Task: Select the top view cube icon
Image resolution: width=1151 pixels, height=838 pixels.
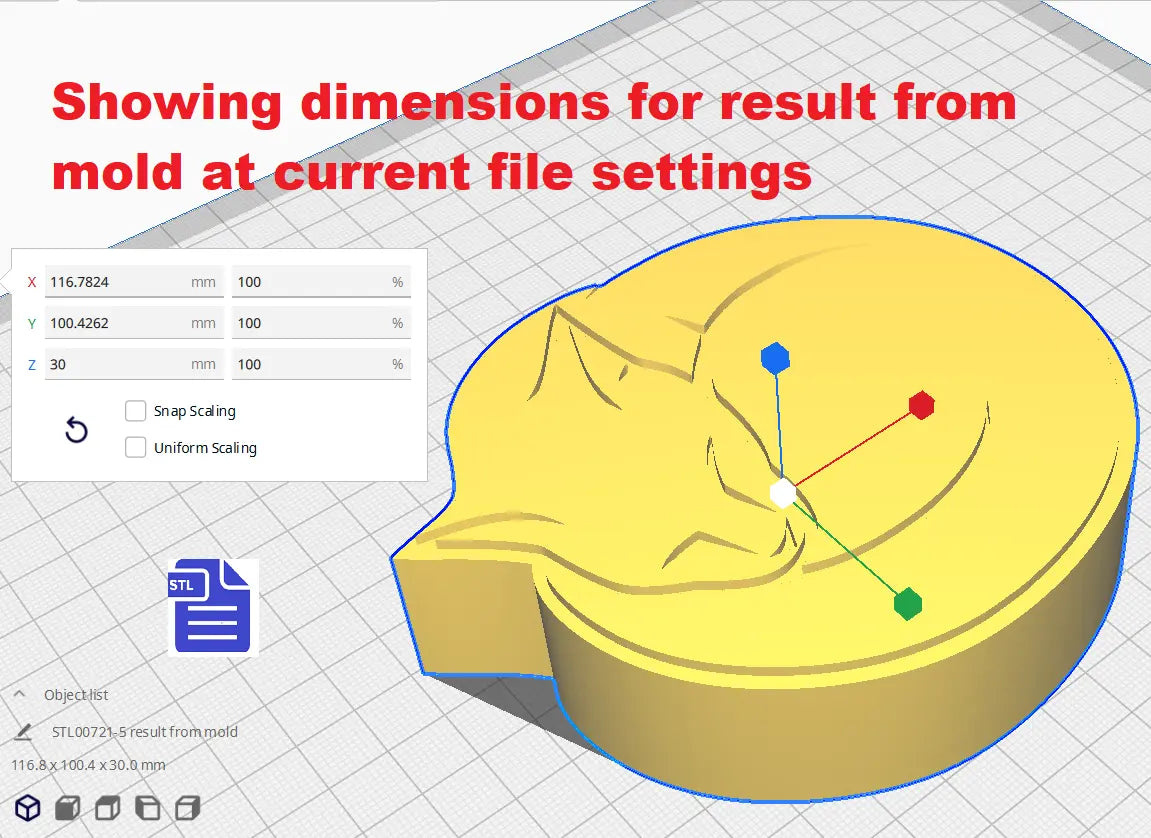Action: coord(107,807)
